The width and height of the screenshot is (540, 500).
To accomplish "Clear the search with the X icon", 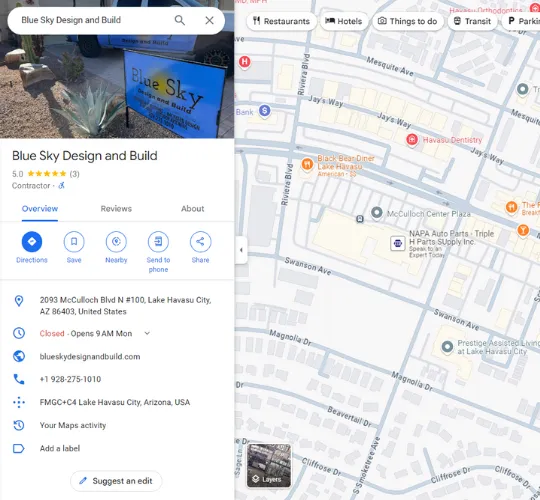I will 209,20.
